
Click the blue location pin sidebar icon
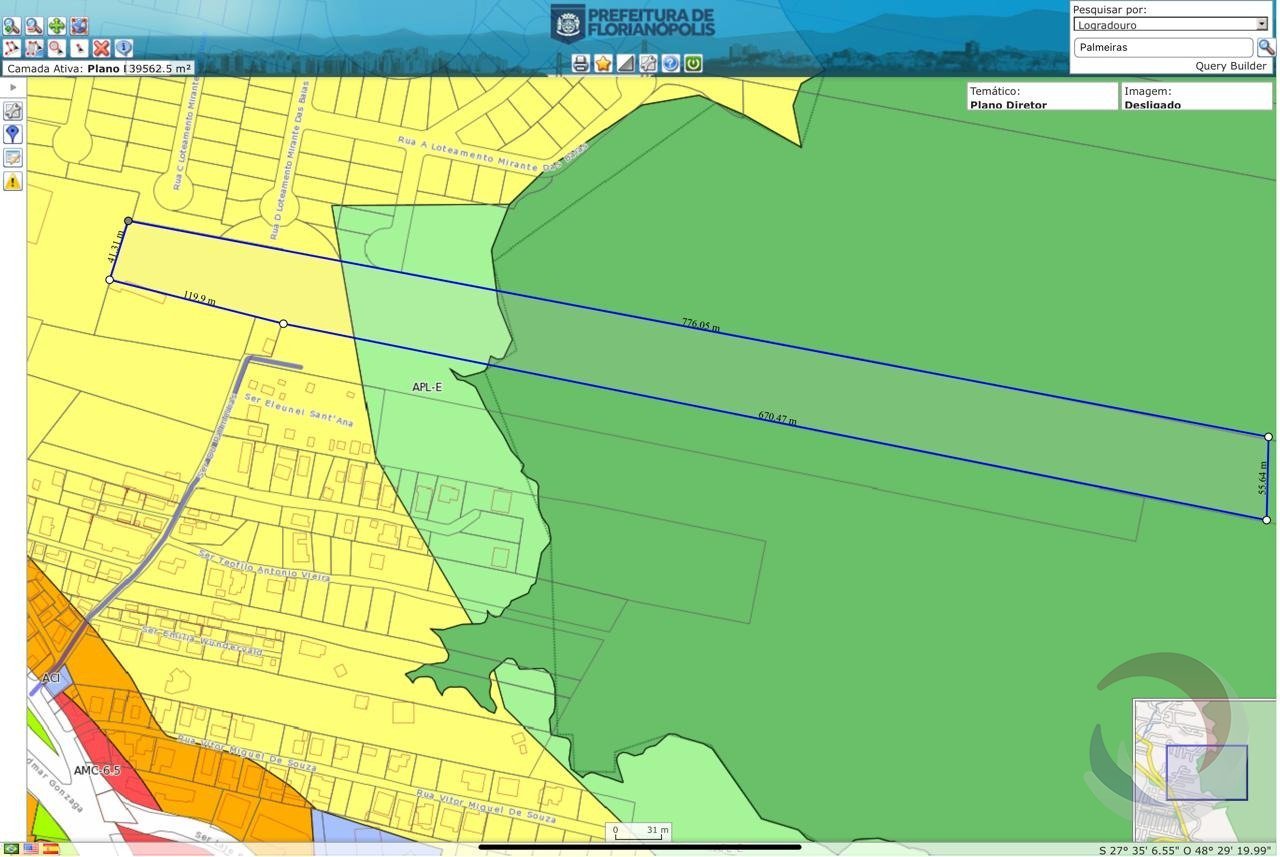[13, 134]
